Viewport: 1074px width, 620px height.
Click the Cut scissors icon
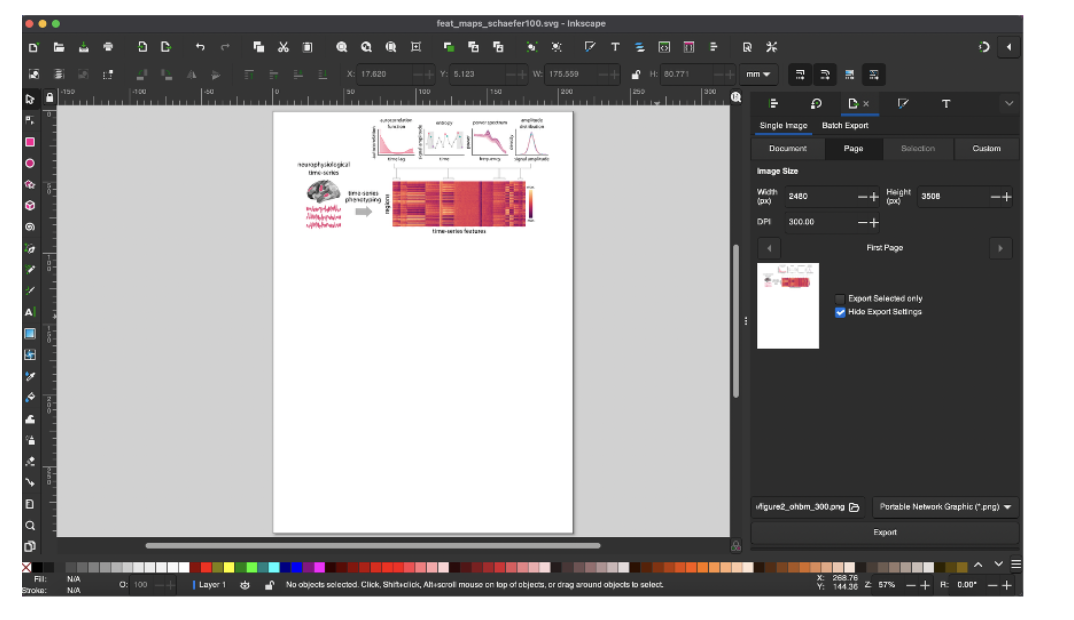(x=283, y=47)
